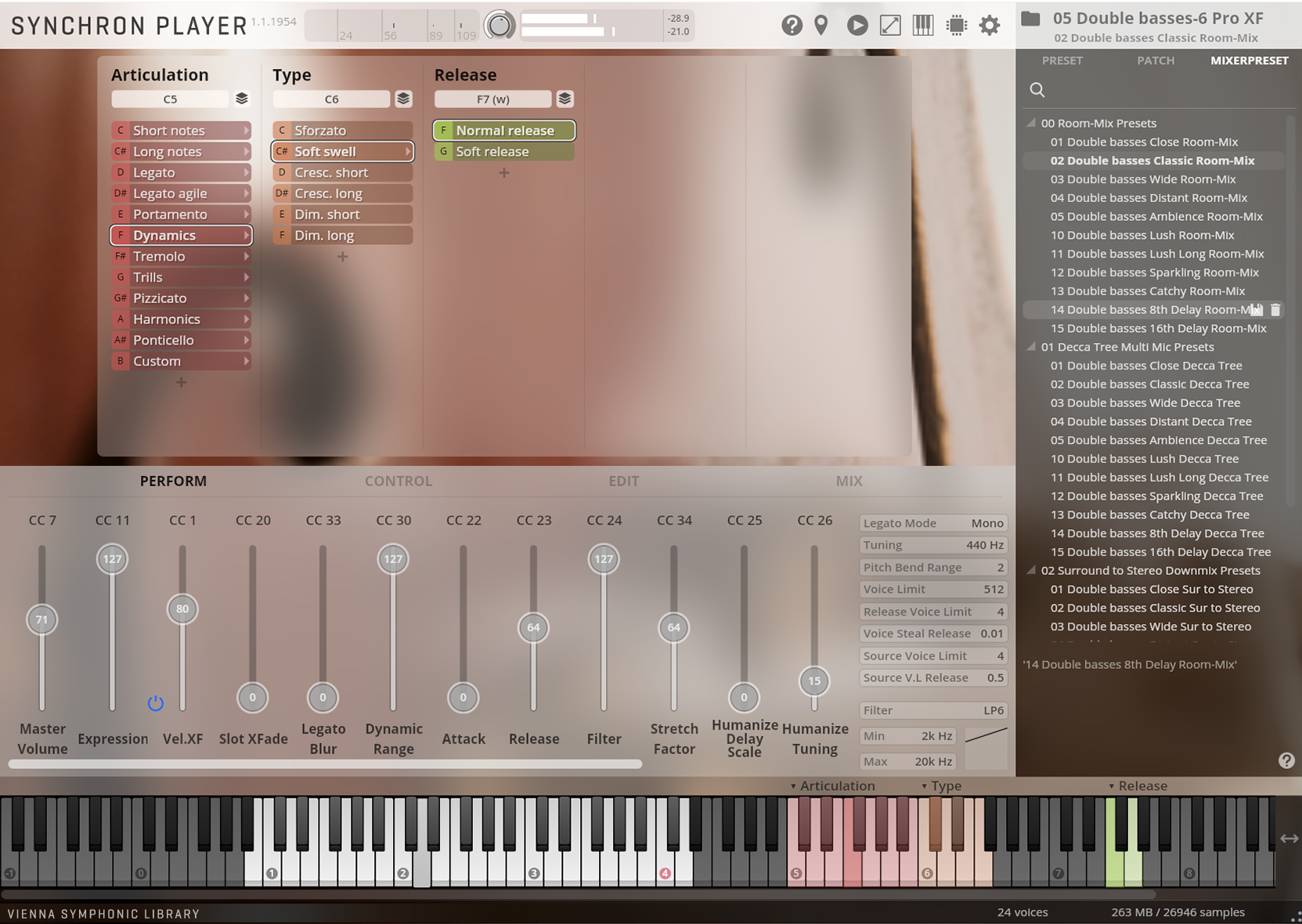Open the Release F7 dropdown
Viewport: 1302px width, 924px height.
pos(493,99)
